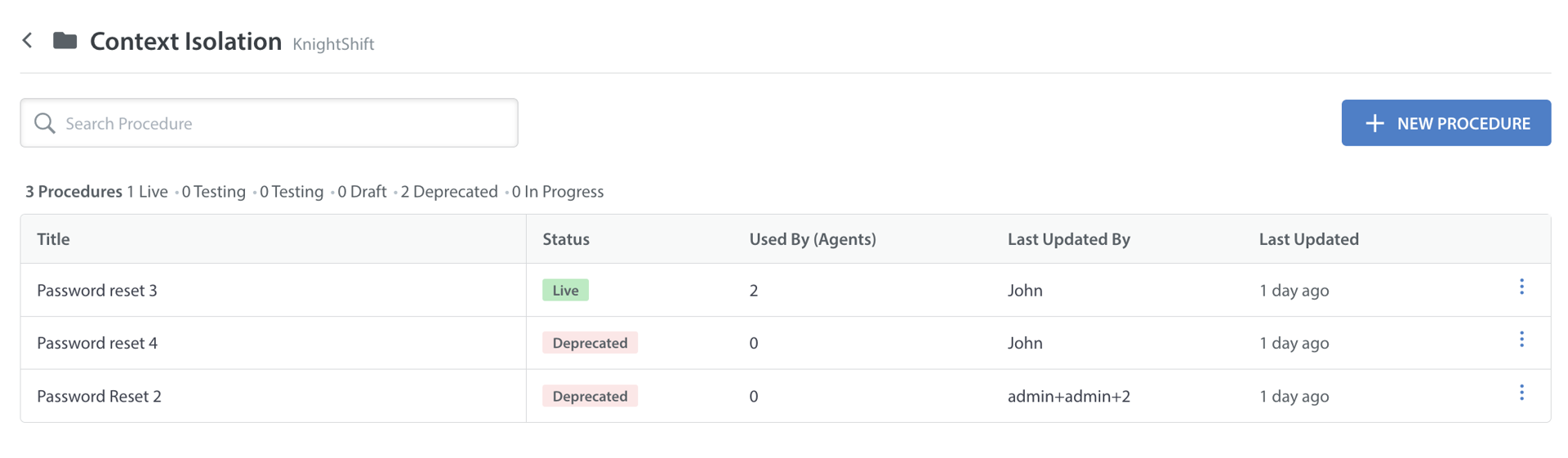Open the Password reset 4 procedure

tap(97, 343)
